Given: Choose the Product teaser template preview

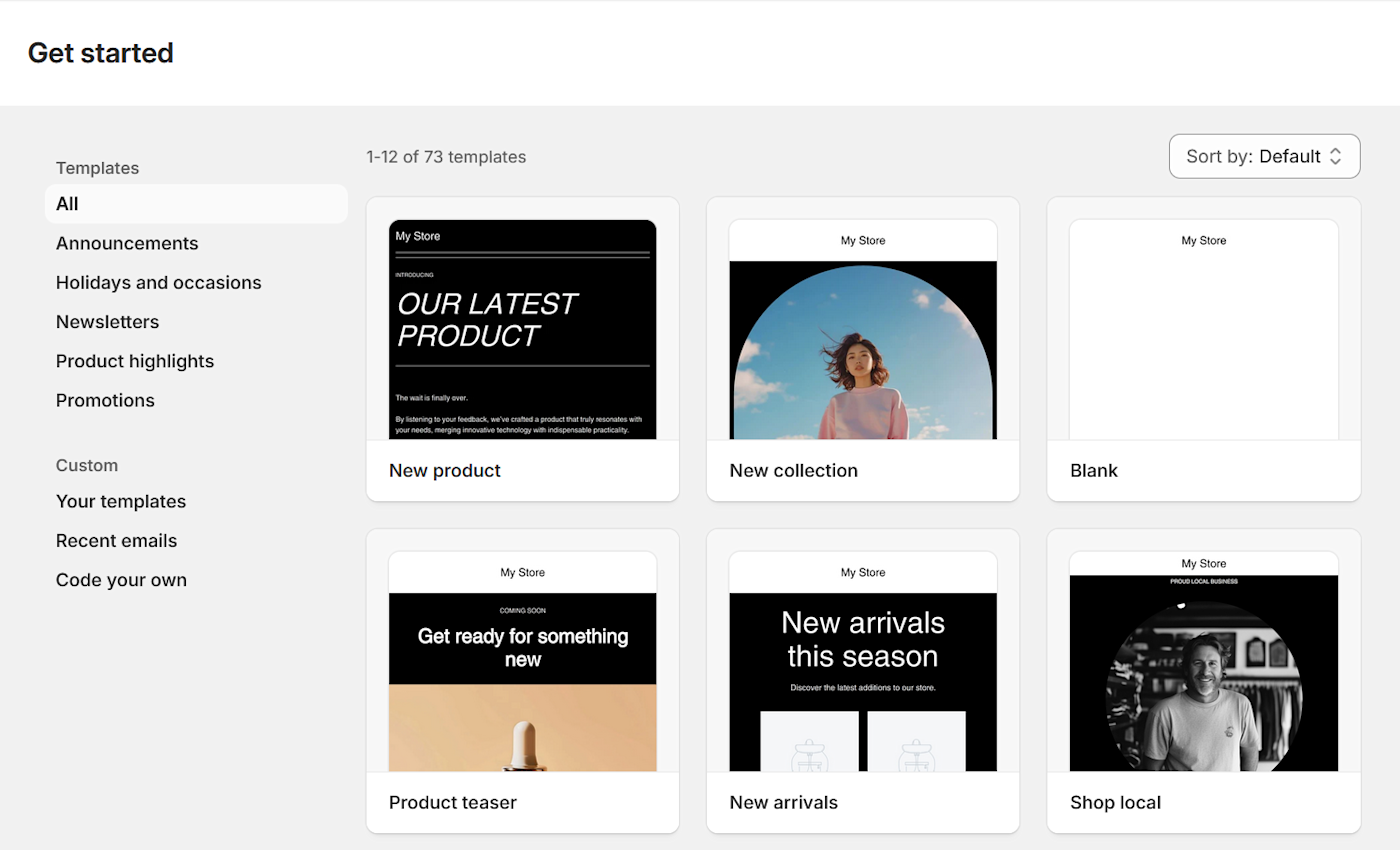Looking at the screenshot, I should pos(523,661).
